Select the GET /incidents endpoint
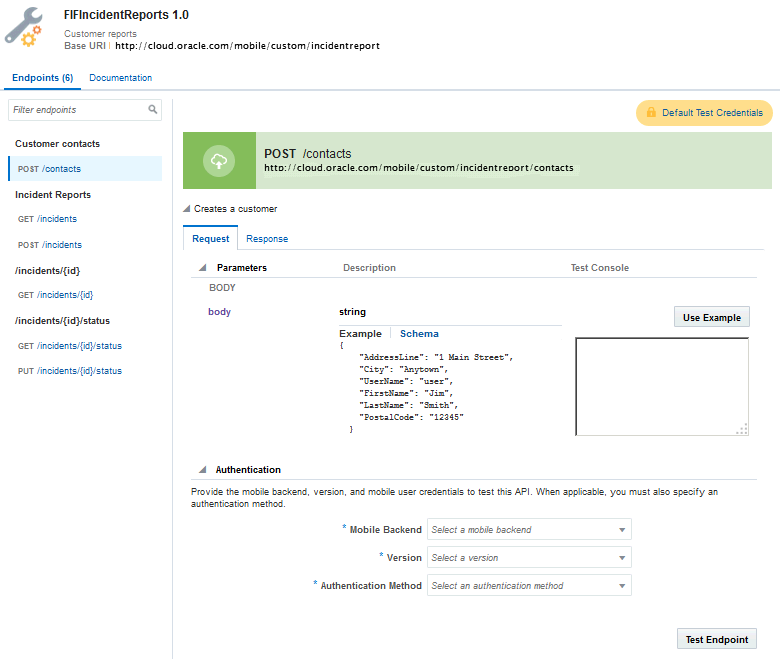This screenshot has width=780, height=659. (47, 219)
